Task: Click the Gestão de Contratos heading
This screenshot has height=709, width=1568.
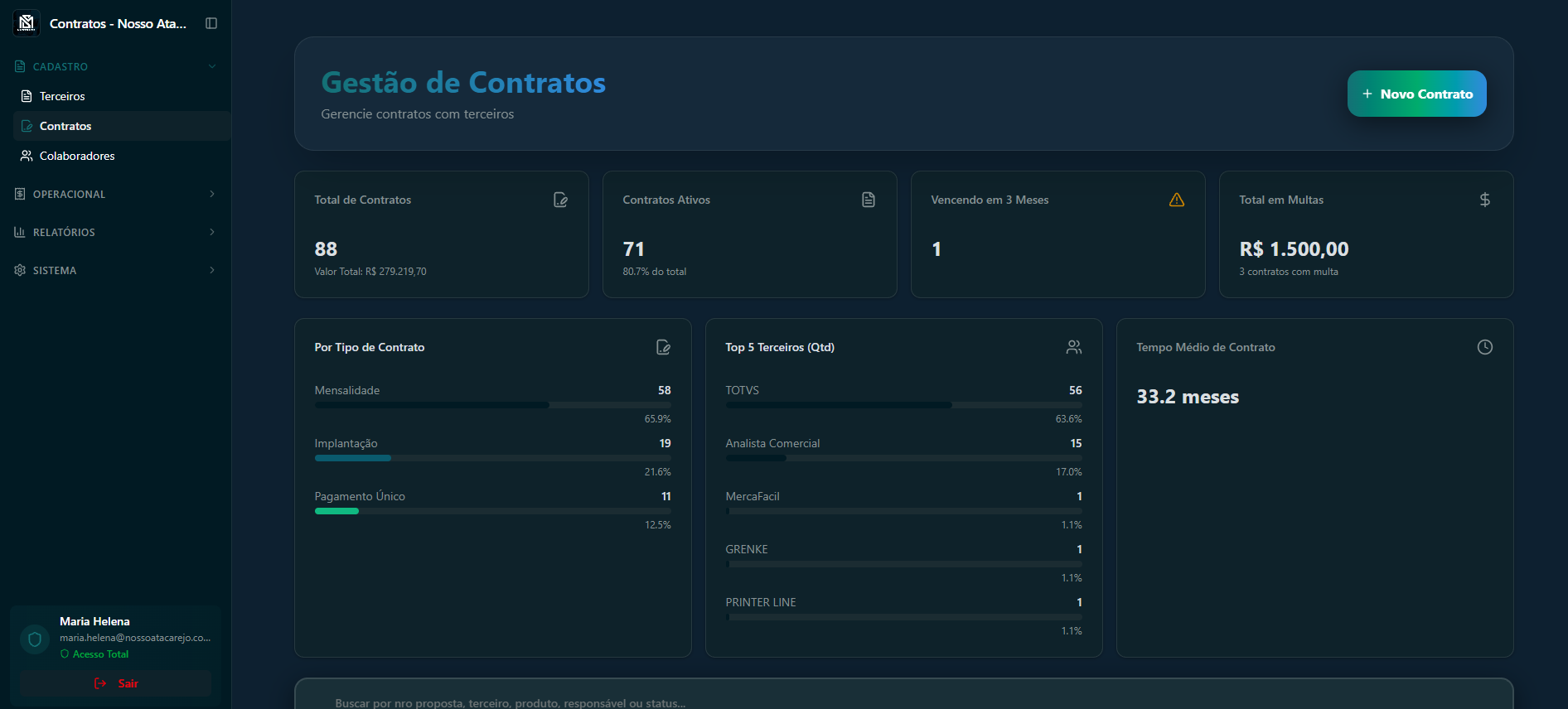Action: click(x=463, y=82)
